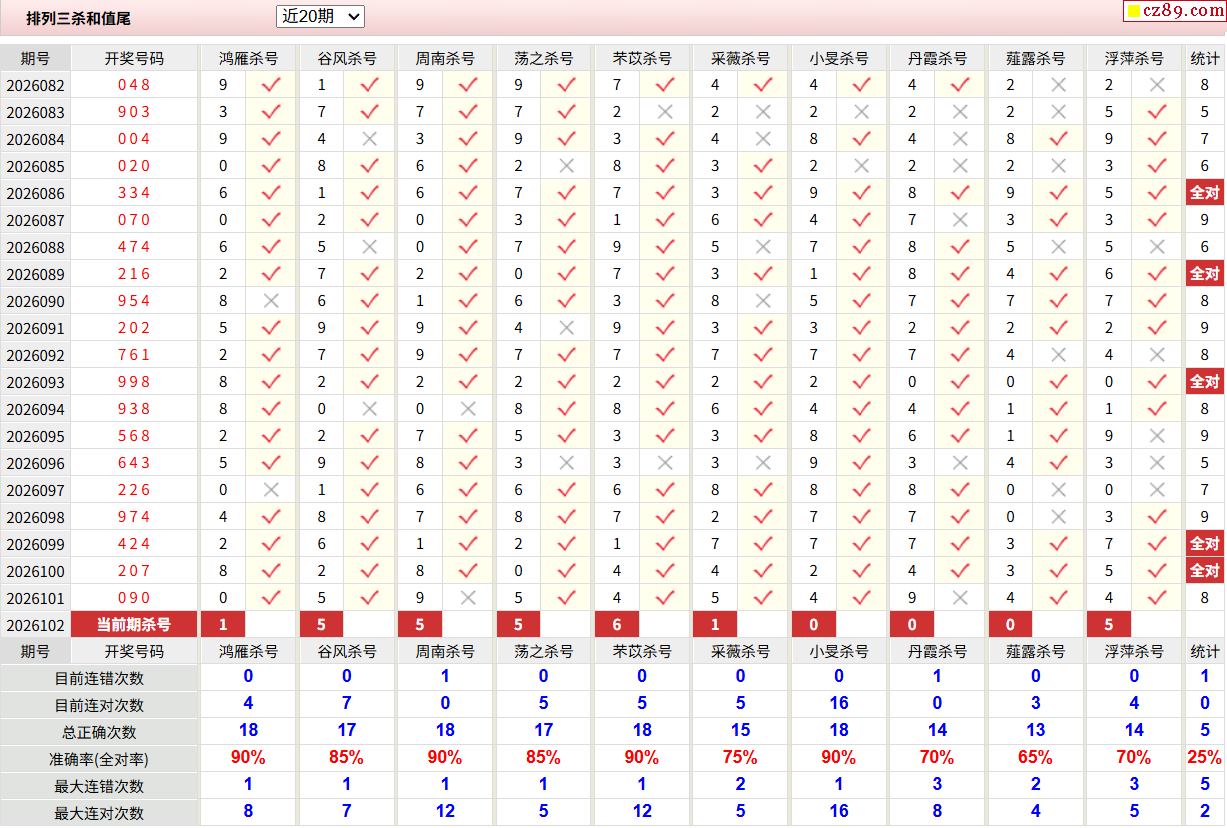1227x828 pixels.
Task: Click 芣苡 current kill number 6
Action: [617, 625]
